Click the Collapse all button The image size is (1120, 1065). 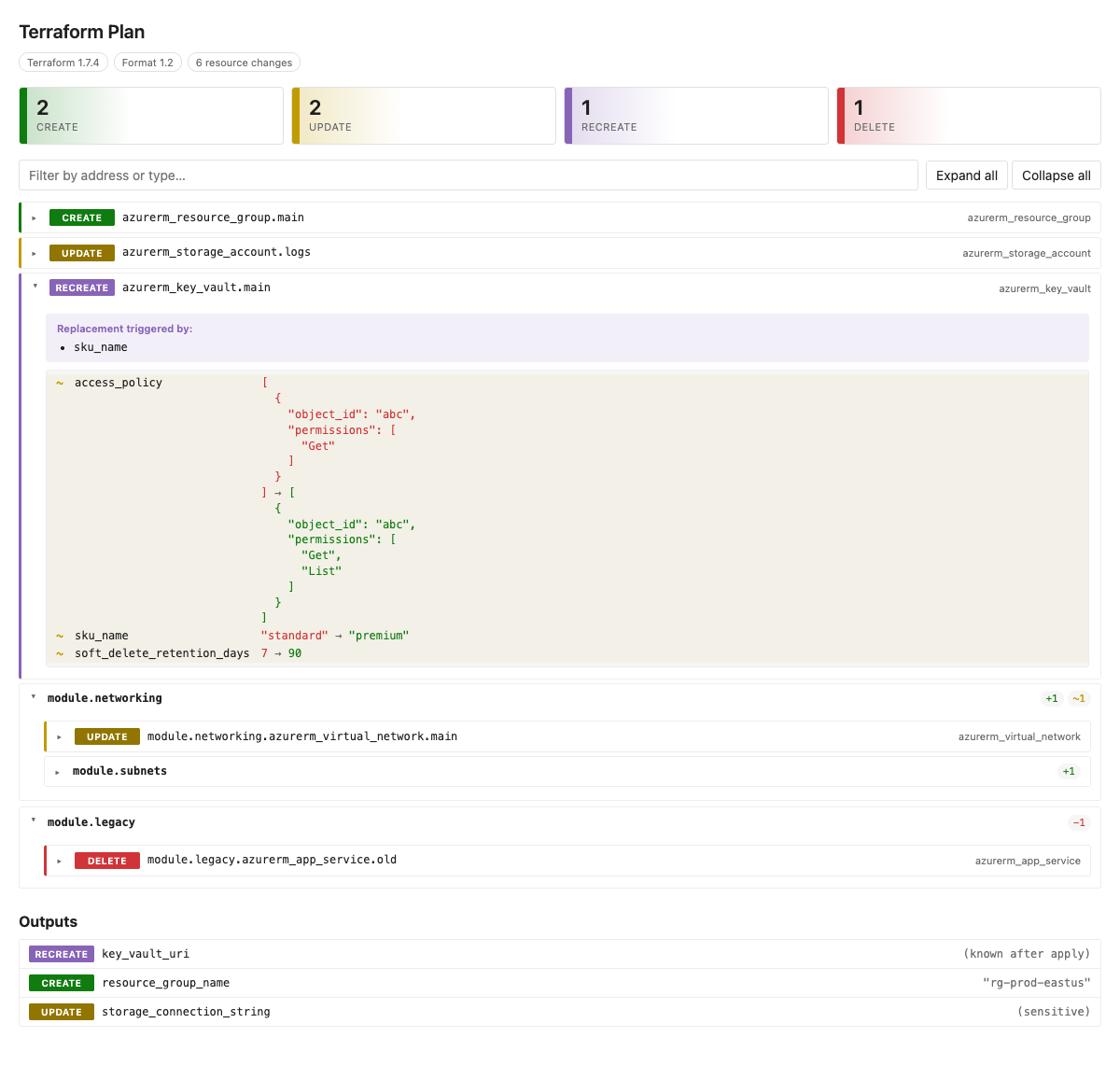point(1057,175)
